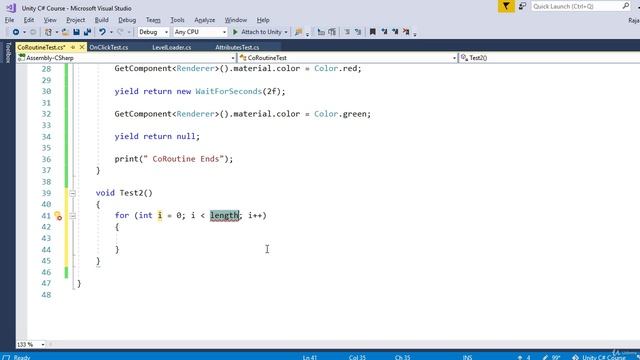Click the search magnifier in Quick Launch
Screen dimensions: 640x360
point(625,6)
